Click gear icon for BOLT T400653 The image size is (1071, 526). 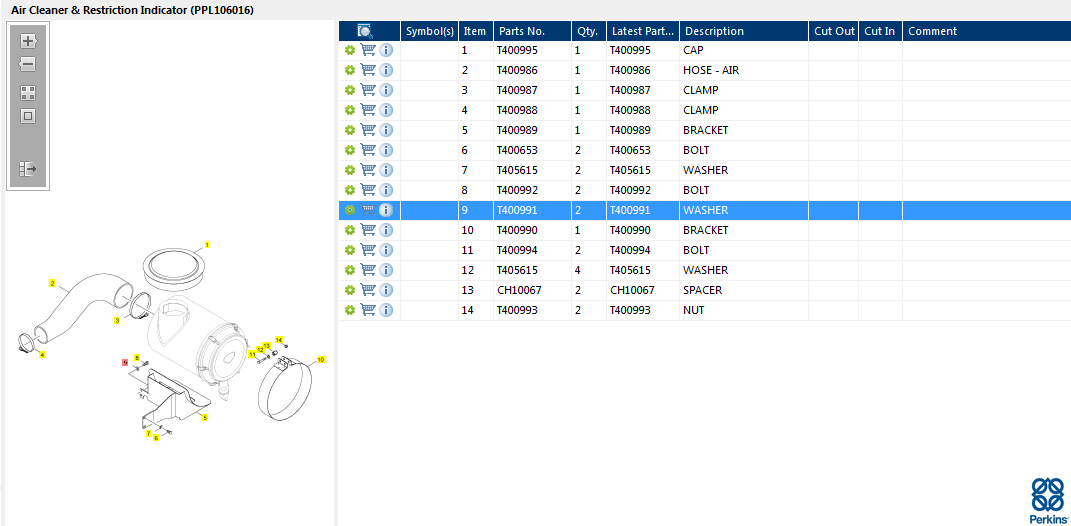coord(350,150)
